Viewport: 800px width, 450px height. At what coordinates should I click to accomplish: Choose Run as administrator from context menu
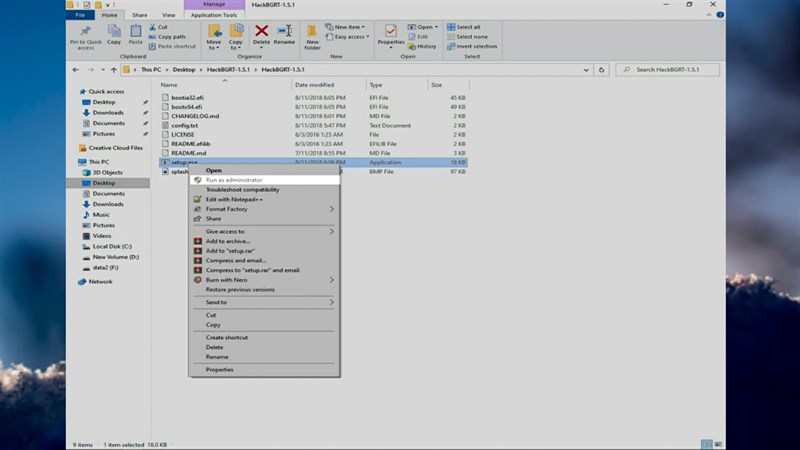pos(234,180)
